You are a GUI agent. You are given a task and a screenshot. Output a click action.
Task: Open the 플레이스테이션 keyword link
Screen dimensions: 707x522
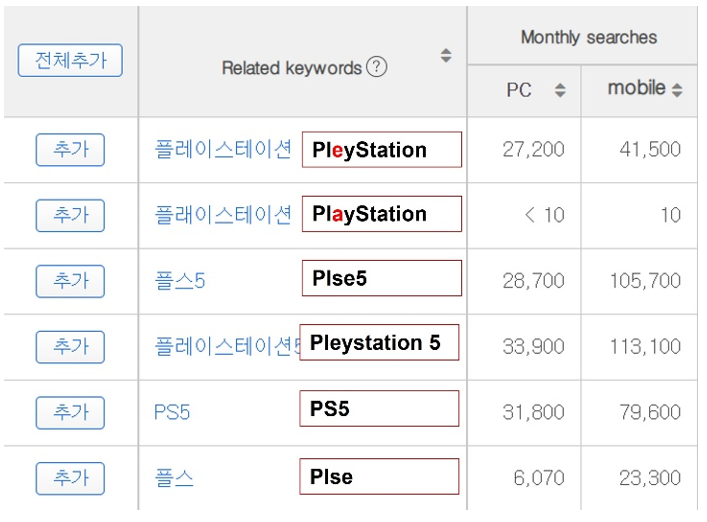[x=223, y=149]
